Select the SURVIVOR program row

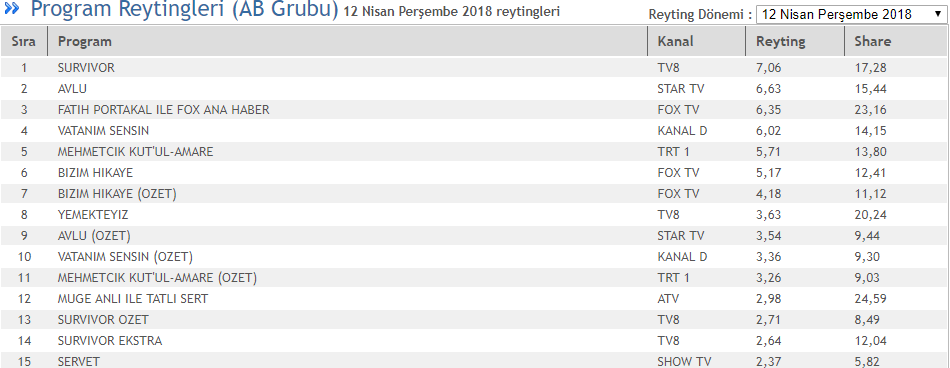474,68
